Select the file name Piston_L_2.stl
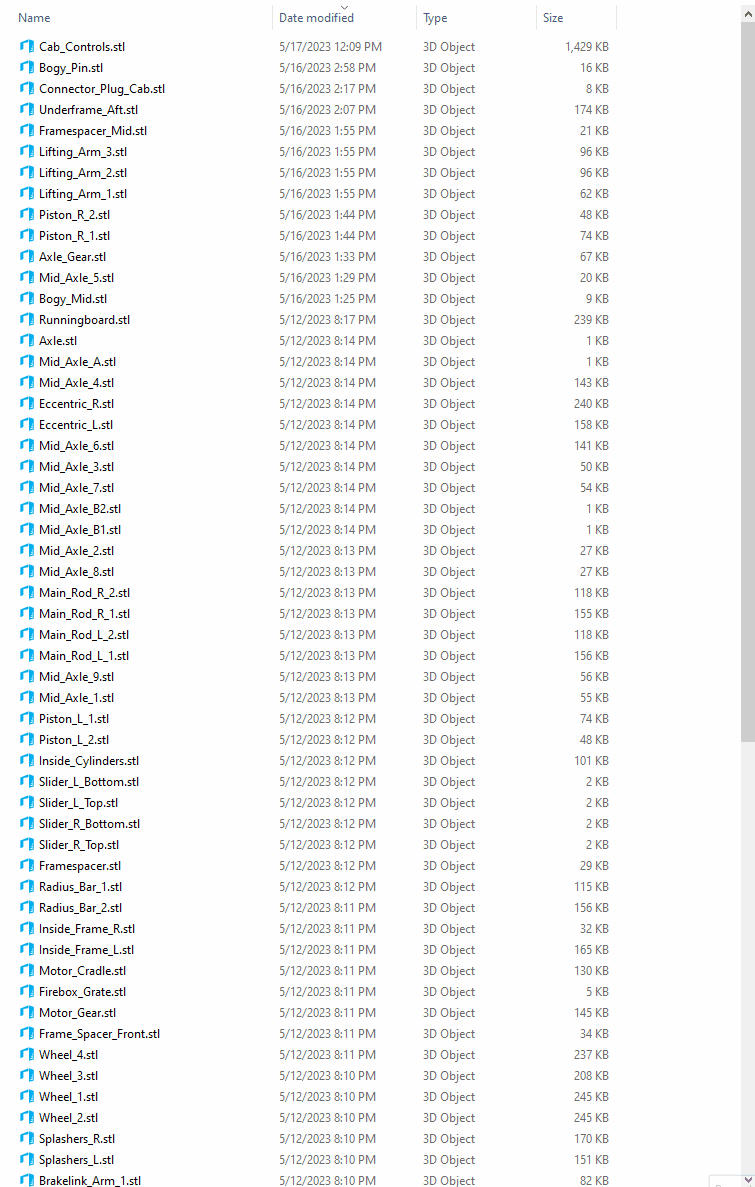Viewport: 755px width, 1187px height. (74, 740)
